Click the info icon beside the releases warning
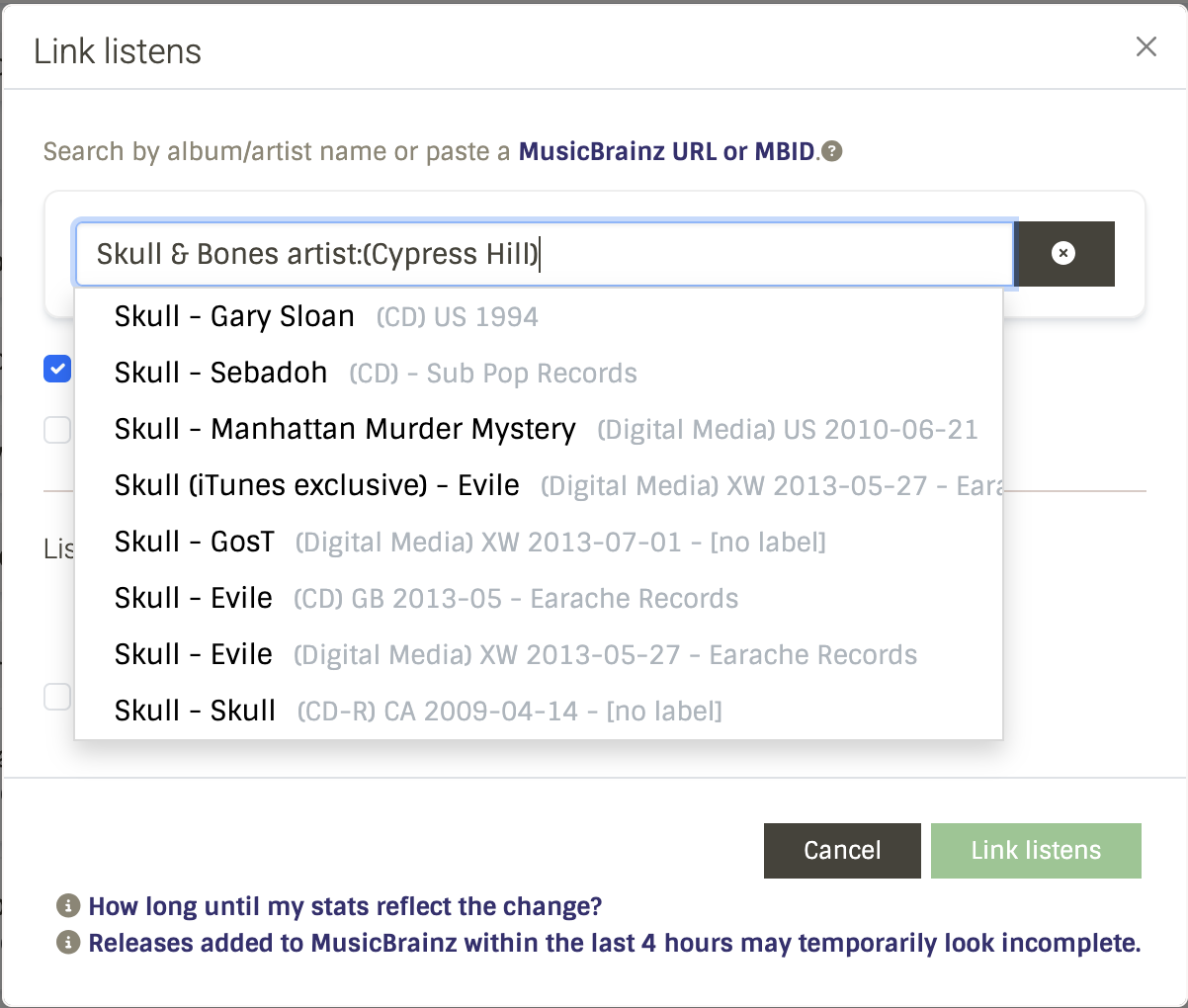The image size is (1188, 1008). tap(66, 943)
